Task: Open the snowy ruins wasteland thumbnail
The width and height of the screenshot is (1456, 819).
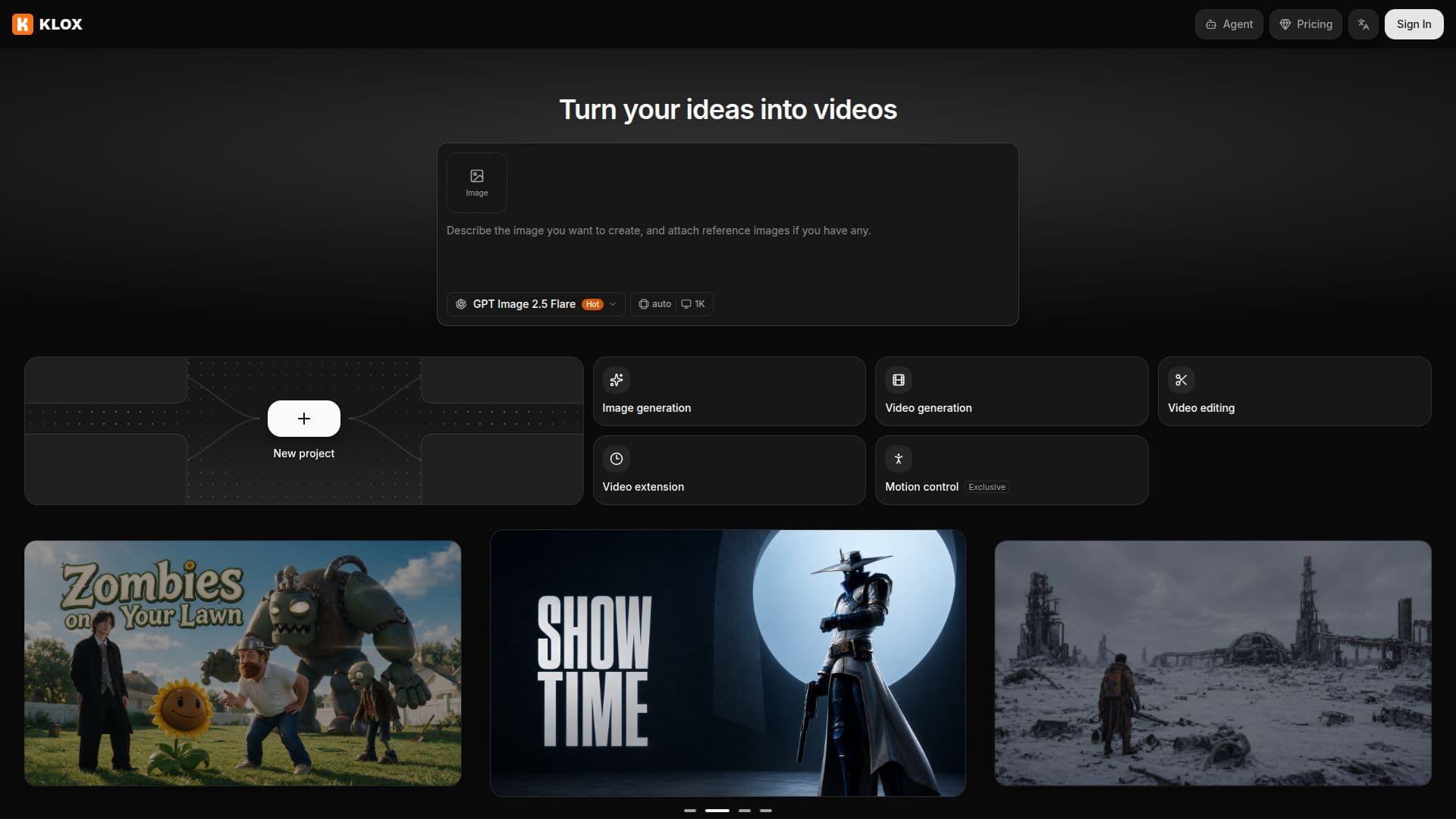Action: (1213, 663)
